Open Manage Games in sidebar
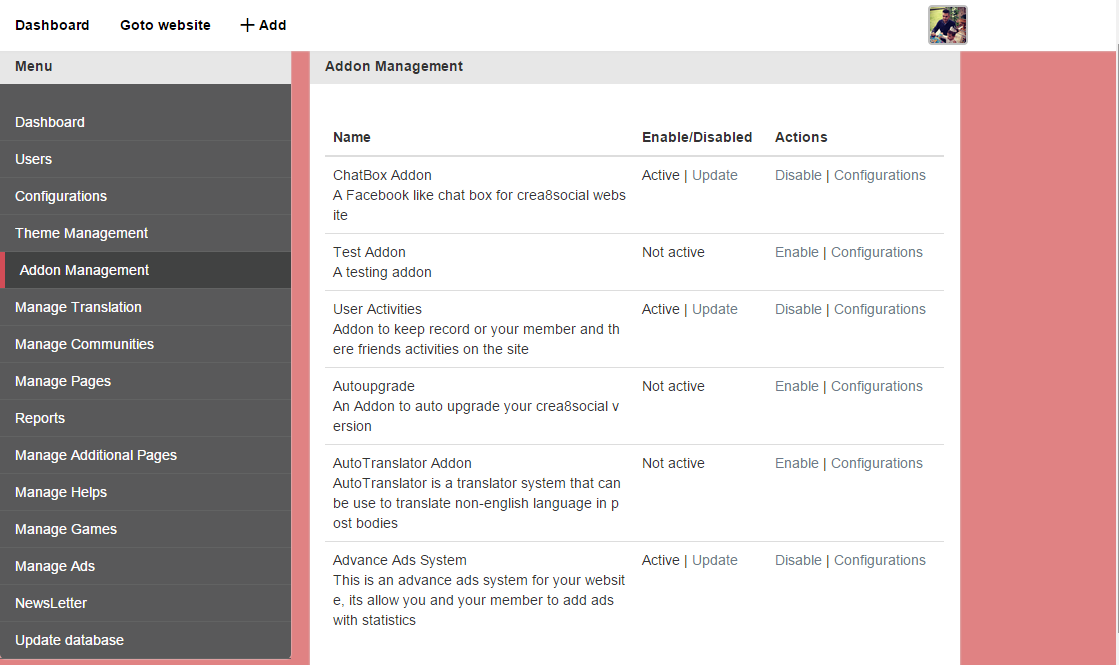1119x665 pixels. (x=146, y=529)
